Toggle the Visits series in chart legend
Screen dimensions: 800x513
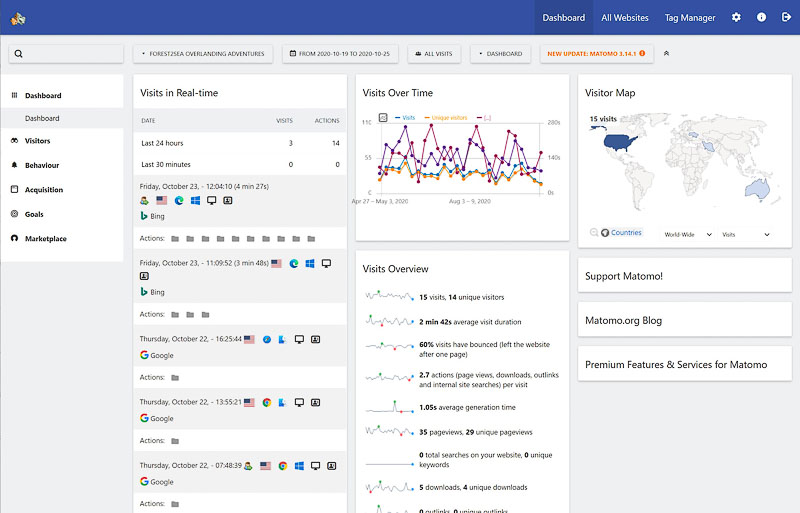405,117
